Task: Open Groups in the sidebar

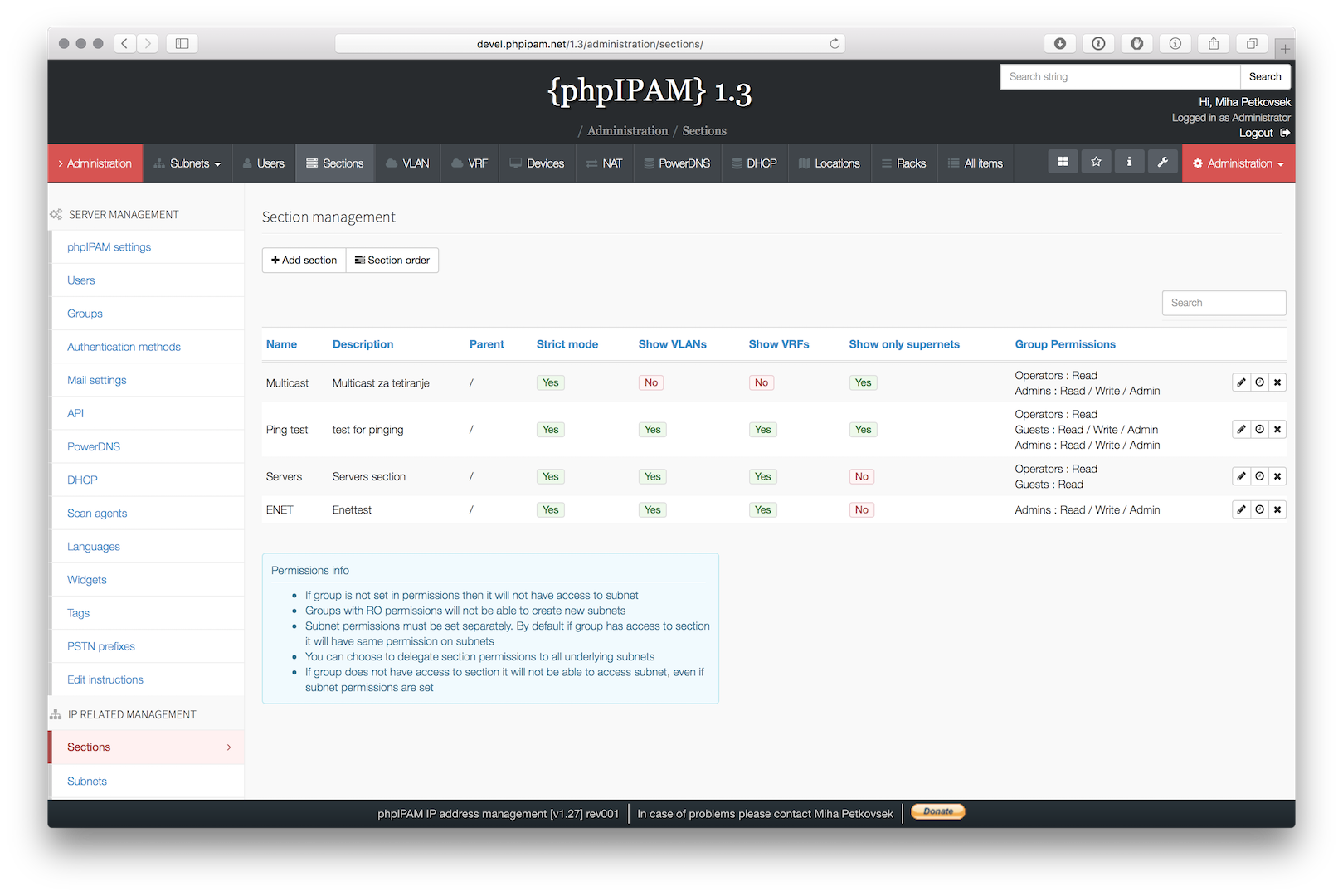Action: [85, 314]
